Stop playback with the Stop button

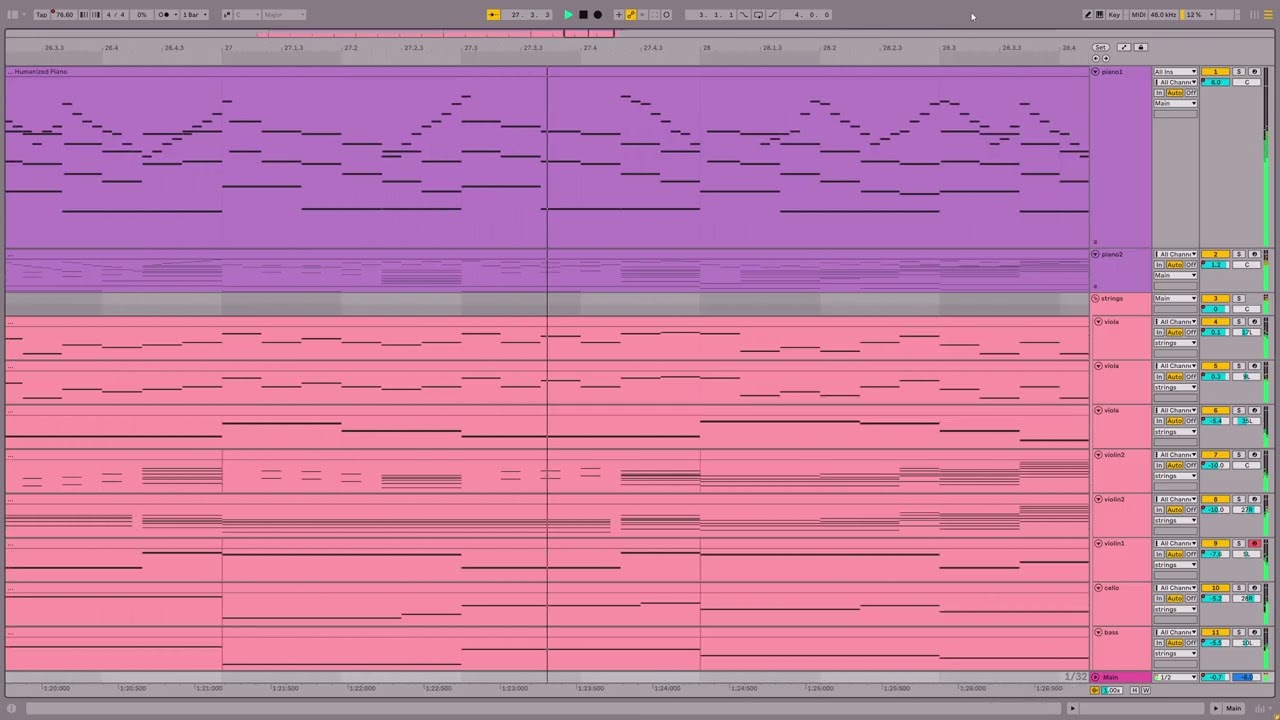[583, 14]
